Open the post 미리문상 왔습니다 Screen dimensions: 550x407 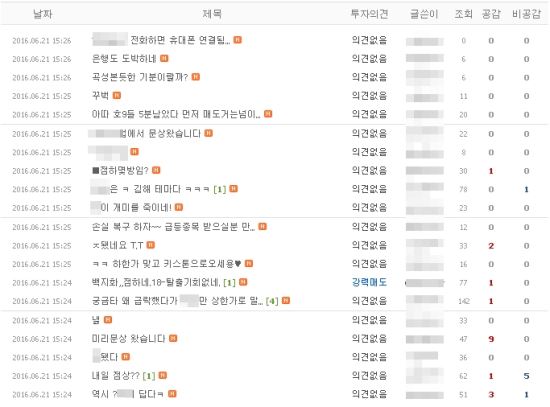128,339
